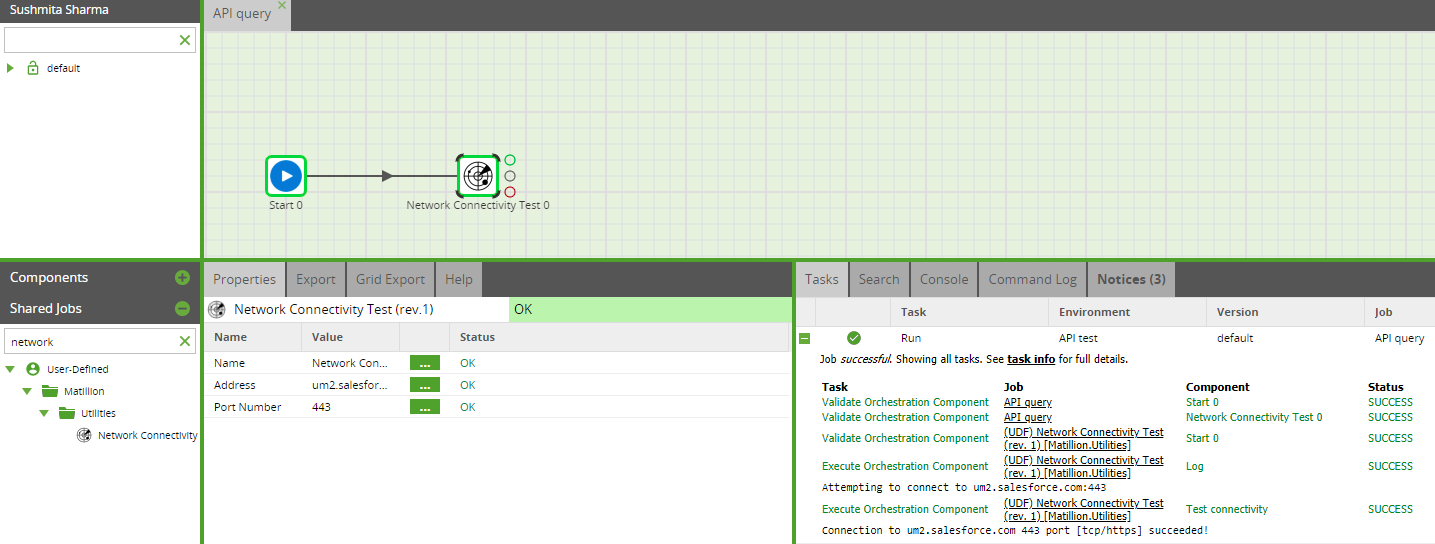Open the task info link

coord(1031,359)
